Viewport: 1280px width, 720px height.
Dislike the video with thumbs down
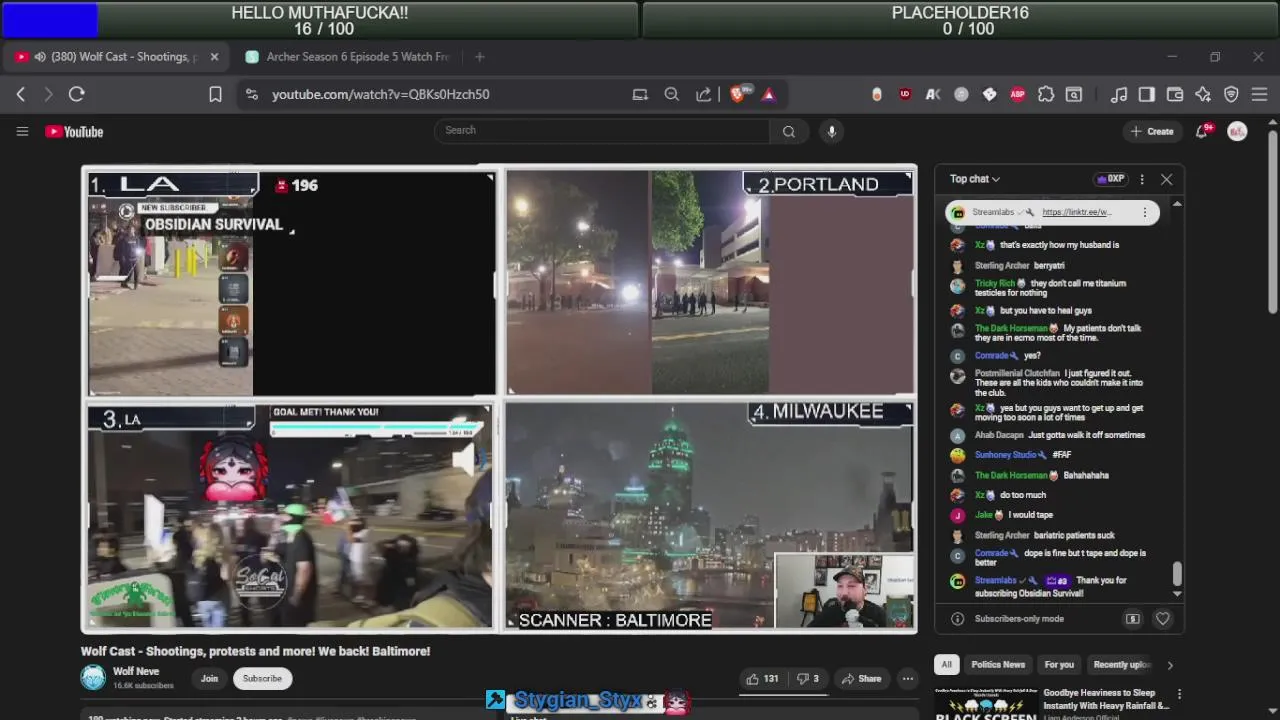pos(808,678)
